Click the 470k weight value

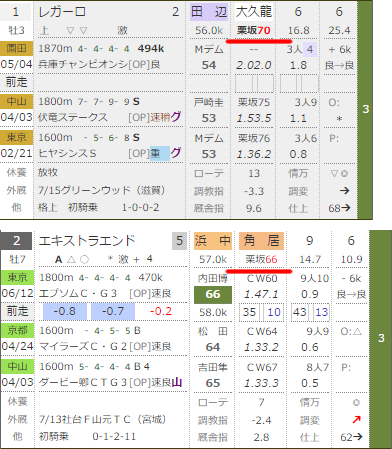151,277
